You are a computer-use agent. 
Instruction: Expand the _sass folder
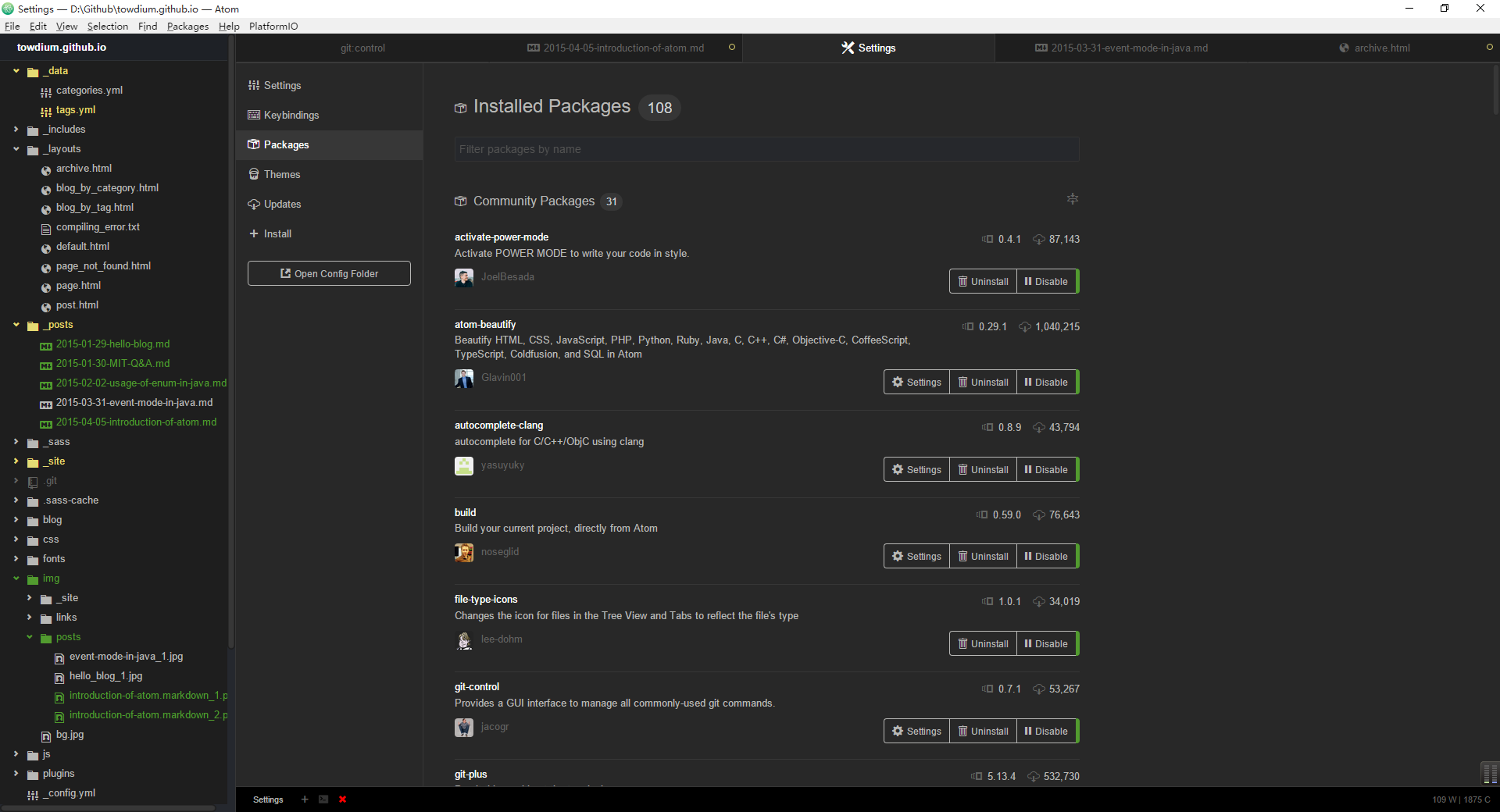(x=16, y=442)
